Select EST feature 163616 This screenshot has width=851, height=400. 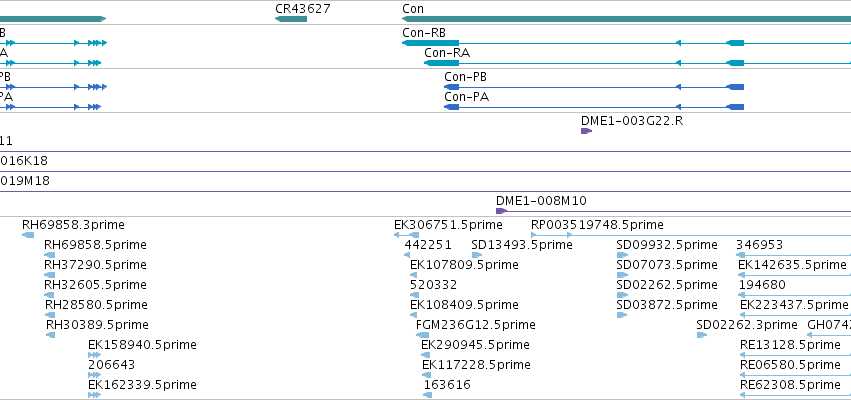[x=428, y=395]
